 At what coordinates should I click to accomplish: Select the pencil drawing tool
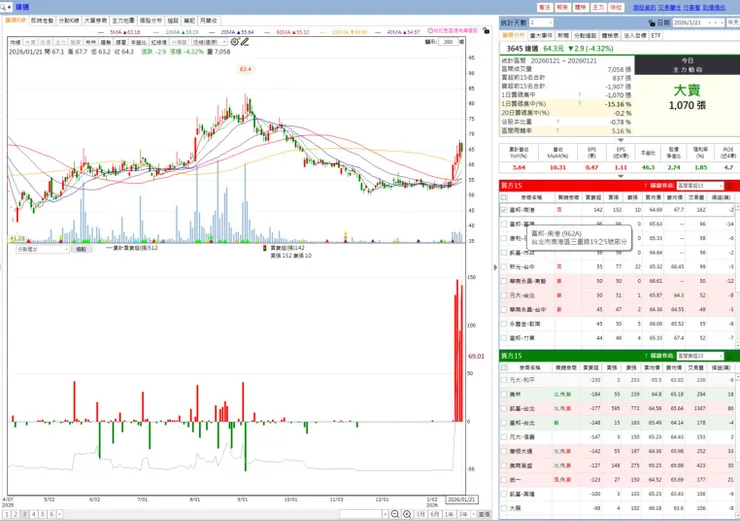pyautogui.click(x=244, y=42)
